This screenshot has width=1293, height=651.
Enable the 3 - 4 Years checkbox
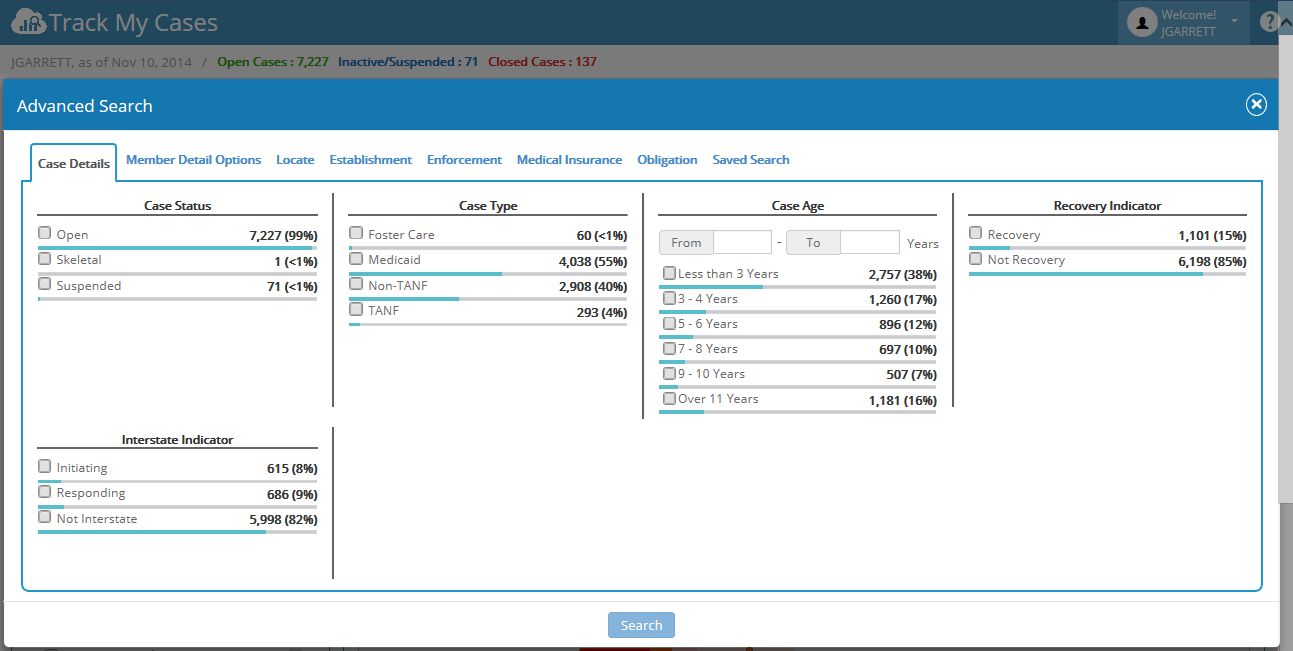[670, 297]
